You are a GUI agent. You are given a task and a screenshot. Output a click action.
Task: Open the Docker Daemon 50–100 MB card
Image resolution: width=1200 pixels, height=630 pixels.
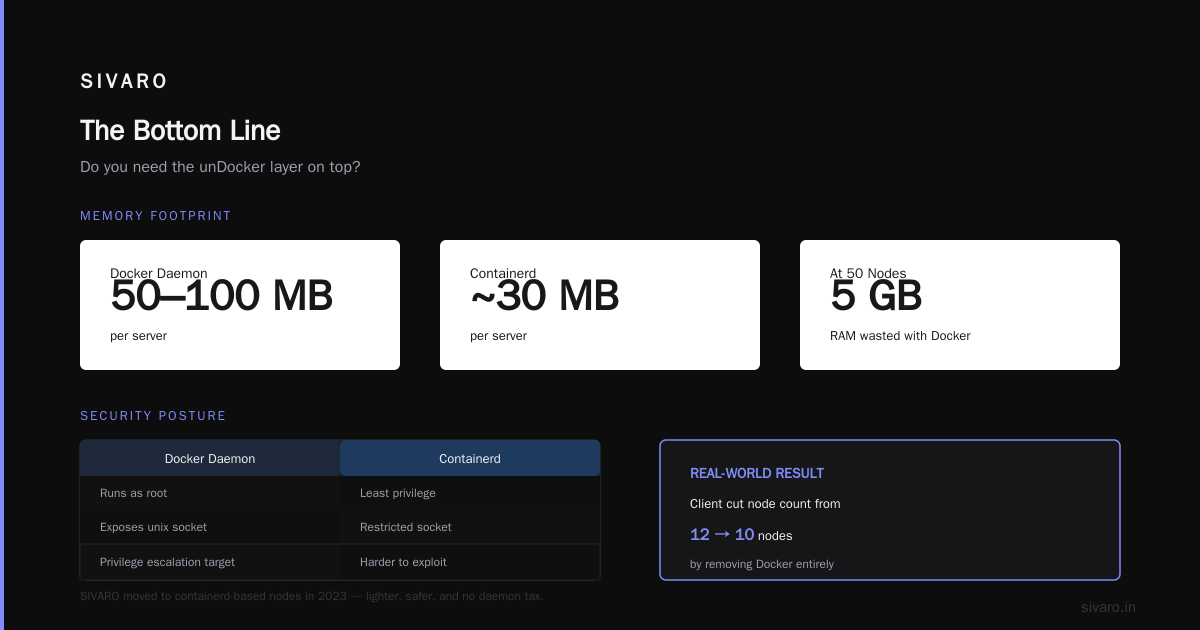click(x=240, y=305)
